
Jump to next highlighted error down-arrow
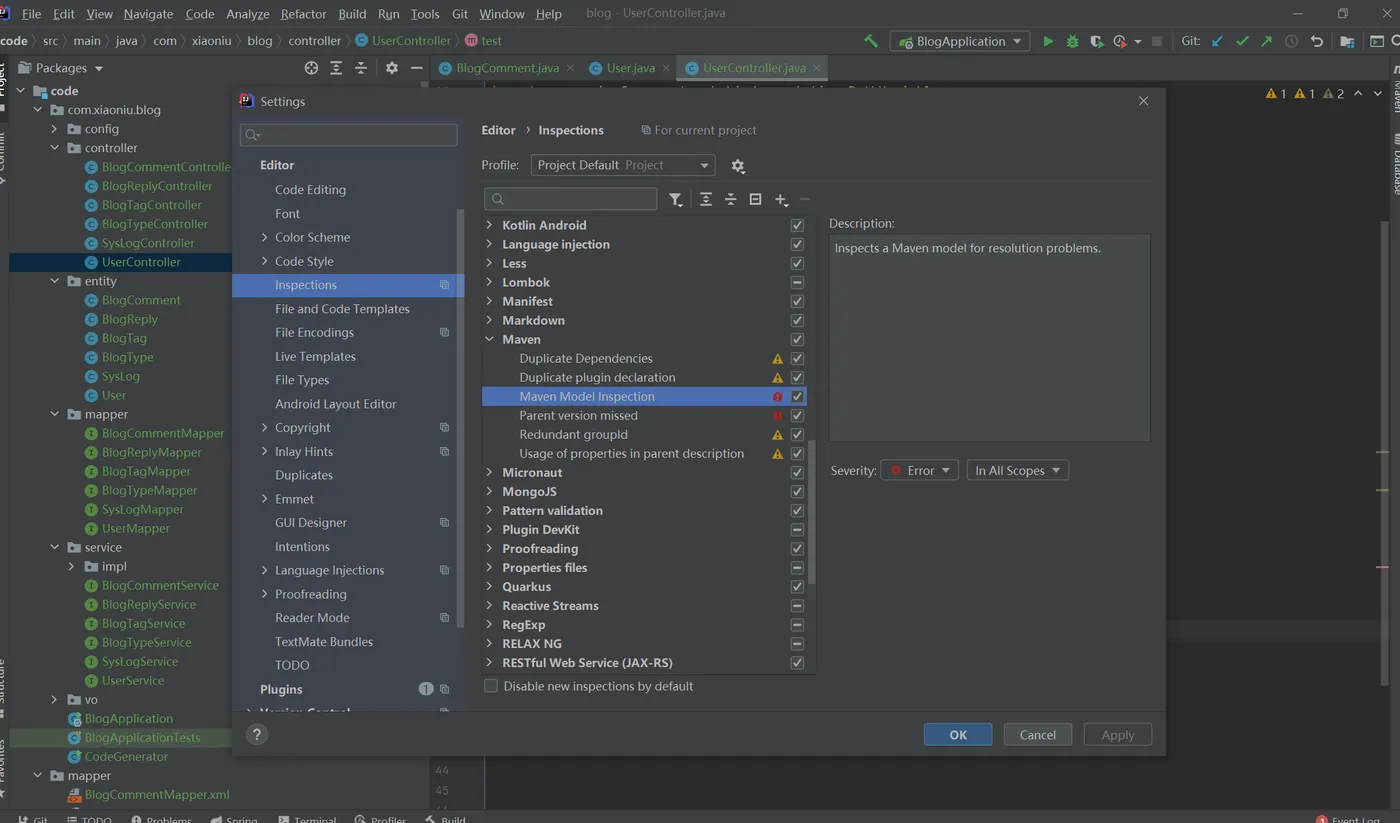coord(1379,93)
